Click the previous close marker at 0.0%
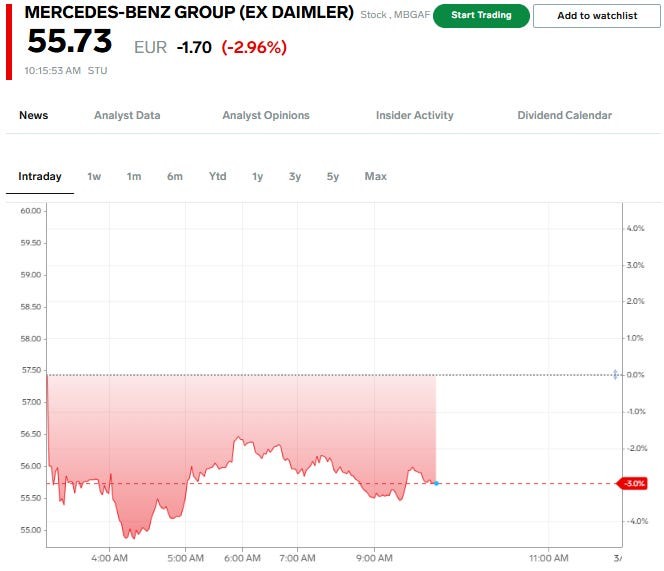664x571 pixels. click(615, 374)
